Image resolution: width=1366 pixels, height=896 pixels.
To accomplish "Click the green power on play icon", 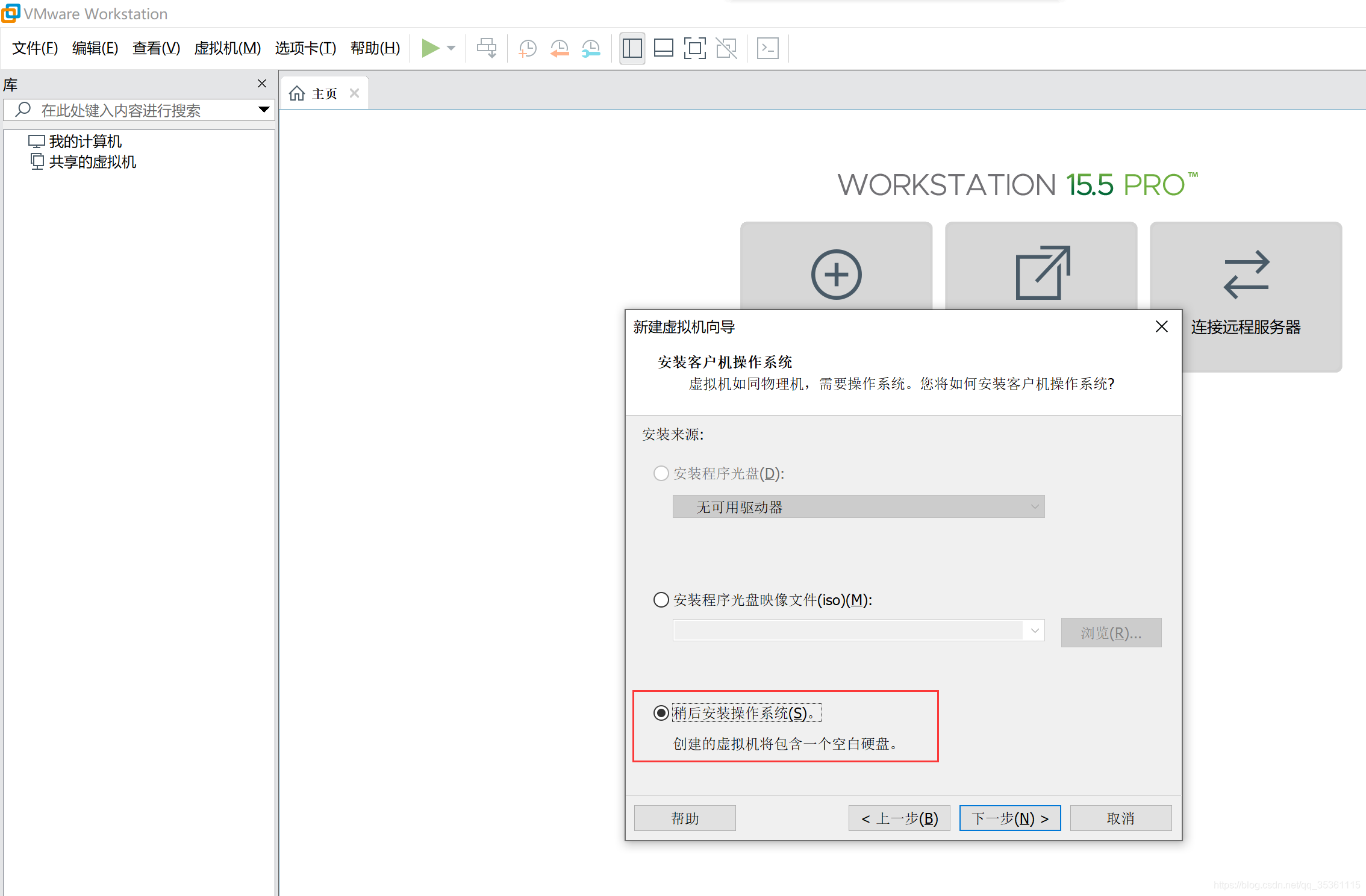I will [x=430, y=48].
